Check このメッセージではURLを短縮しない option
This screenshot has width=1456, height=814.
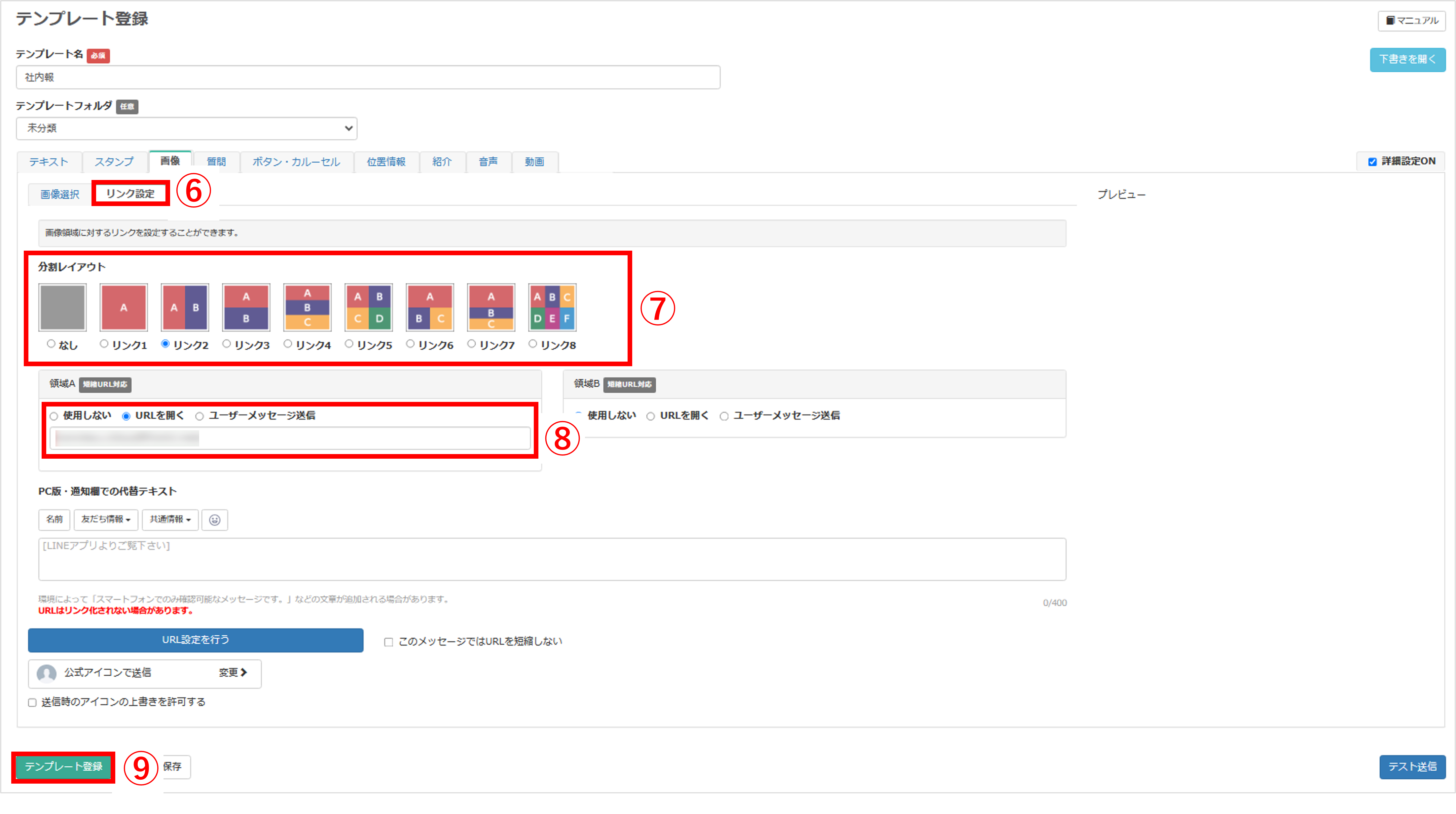[389, 642]
